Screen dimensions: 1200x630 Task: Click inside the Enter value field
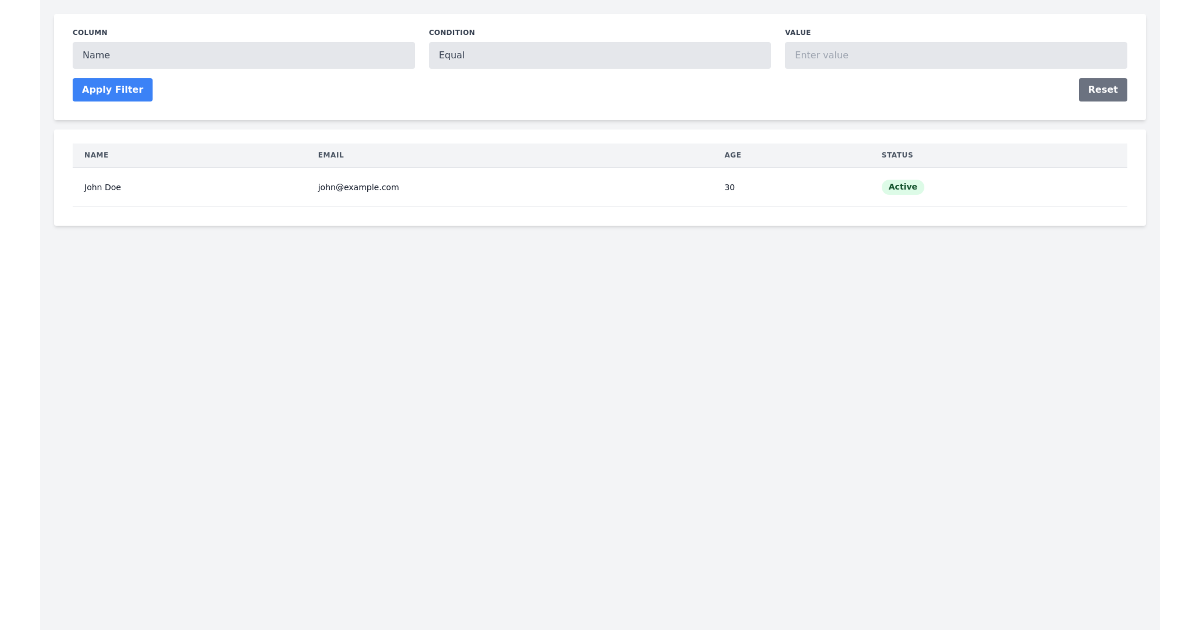pos(954,55)
